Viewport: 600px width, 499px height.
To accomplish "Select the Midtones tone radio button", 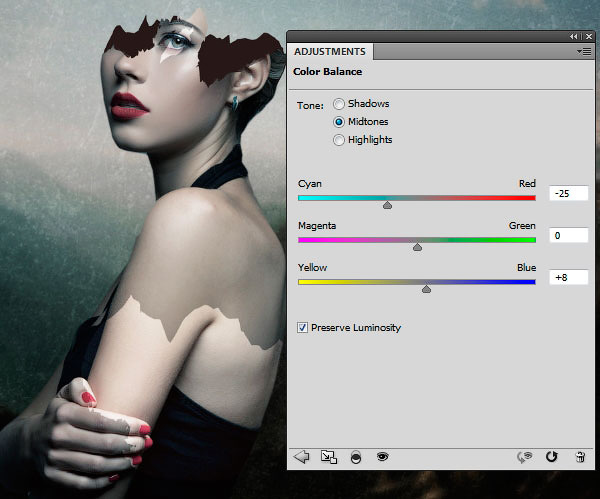I will point(339,122).
